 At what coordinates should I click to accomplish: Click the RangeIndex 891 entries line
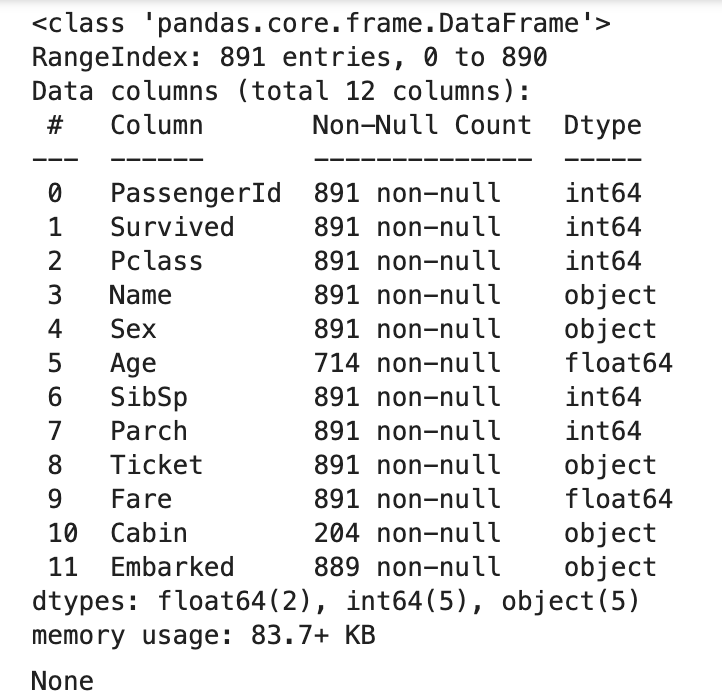[x=290, y=57]
